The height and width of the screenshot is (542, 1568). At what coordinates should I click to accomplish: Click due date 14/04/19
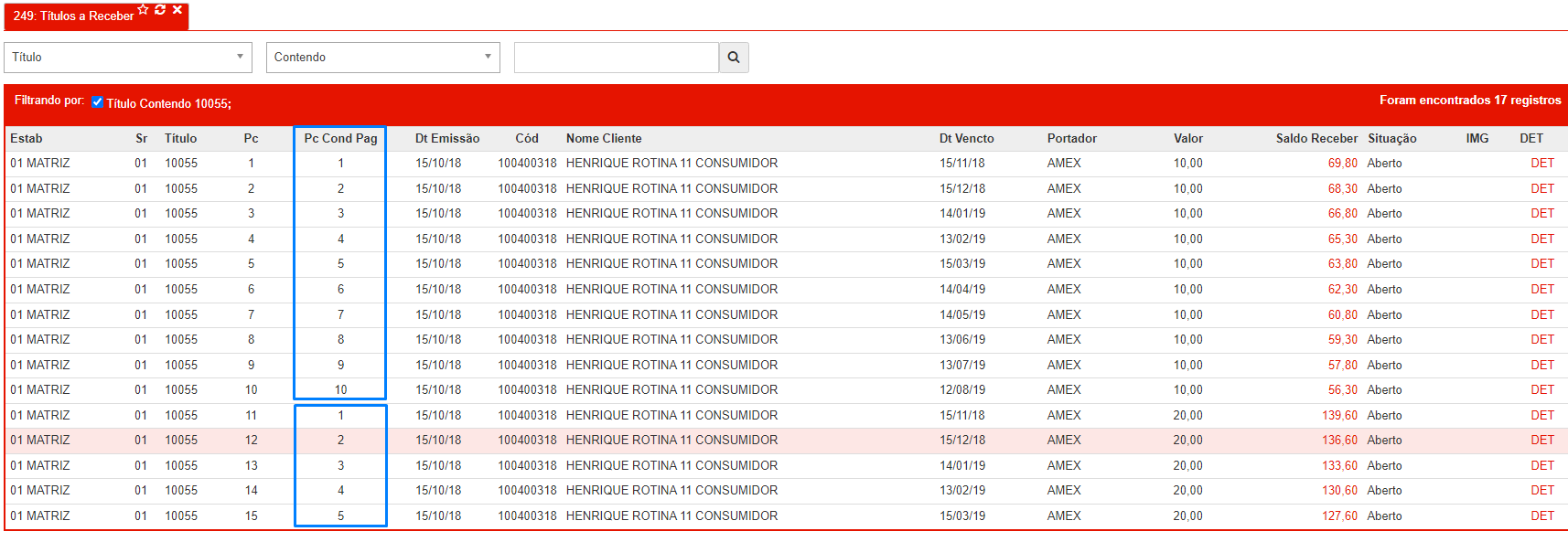pos(962,289)
